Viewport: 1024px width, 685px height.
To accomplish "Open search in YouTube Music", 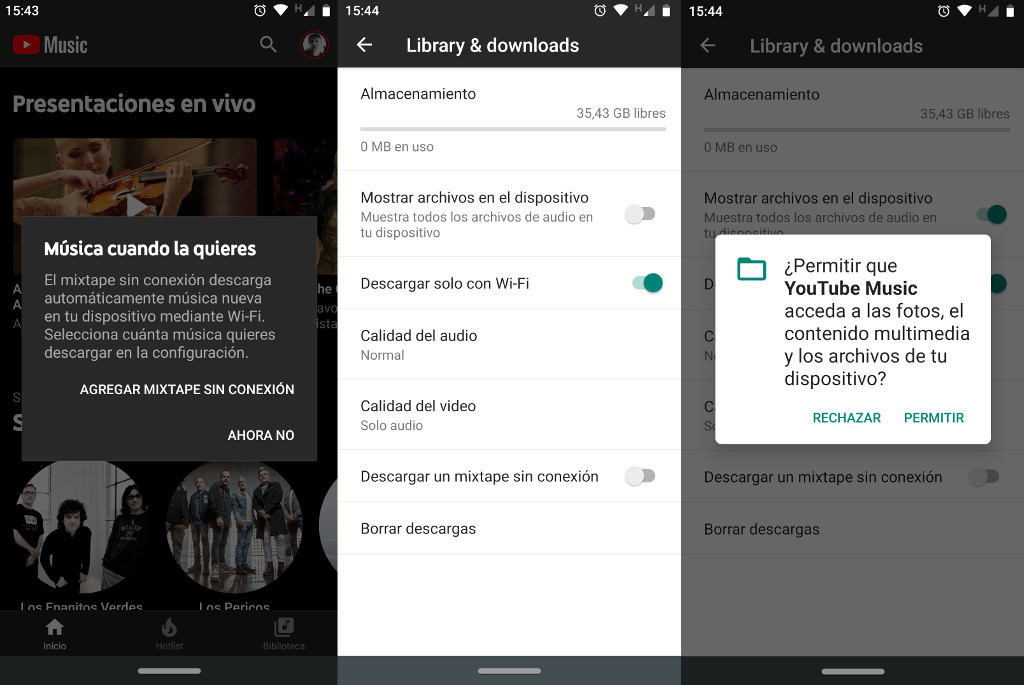I will [x=268, y=44].
